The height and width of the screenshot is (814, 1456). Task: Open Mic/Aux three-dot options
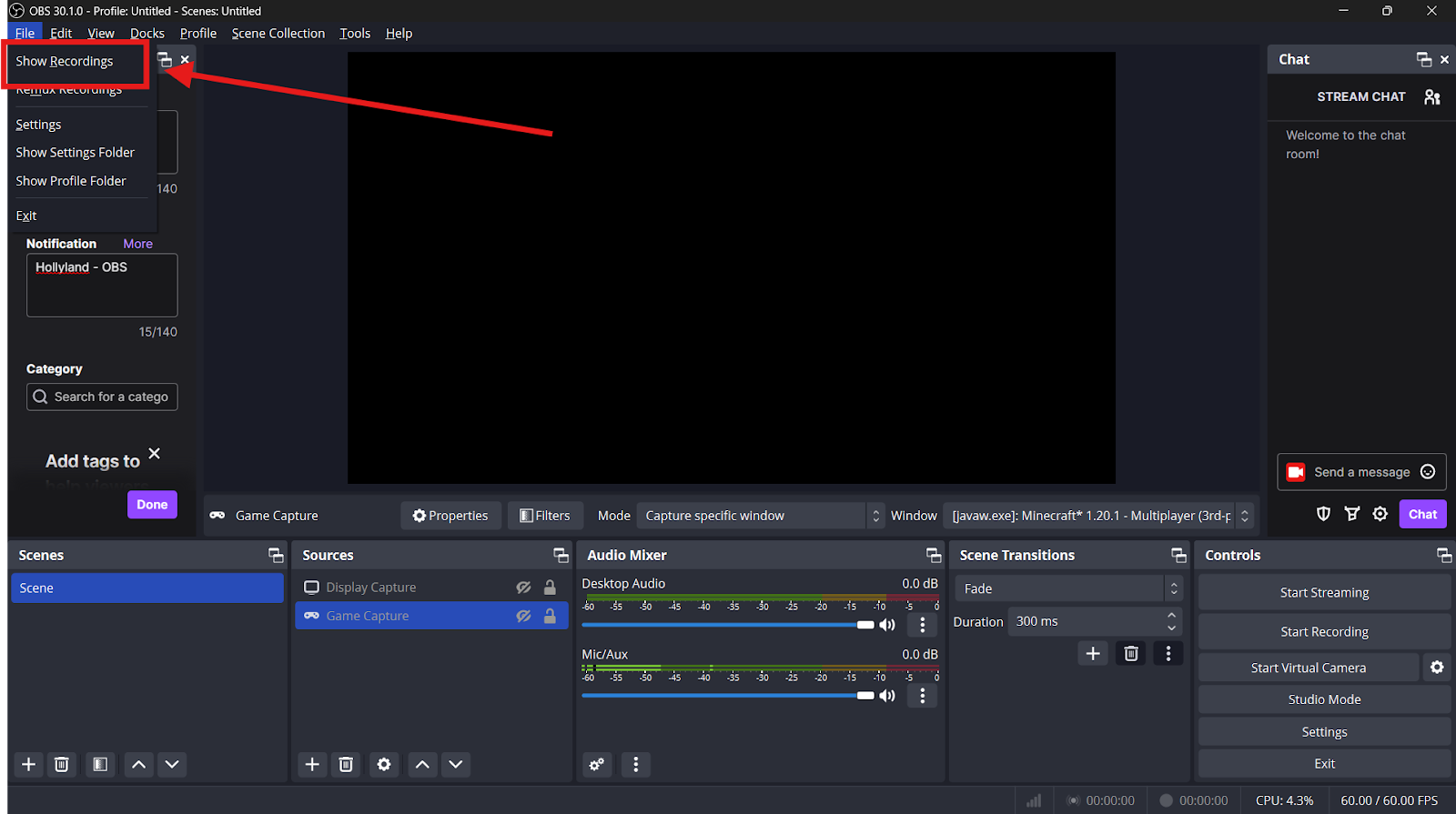pyautogui.click(x=923, y=696)
